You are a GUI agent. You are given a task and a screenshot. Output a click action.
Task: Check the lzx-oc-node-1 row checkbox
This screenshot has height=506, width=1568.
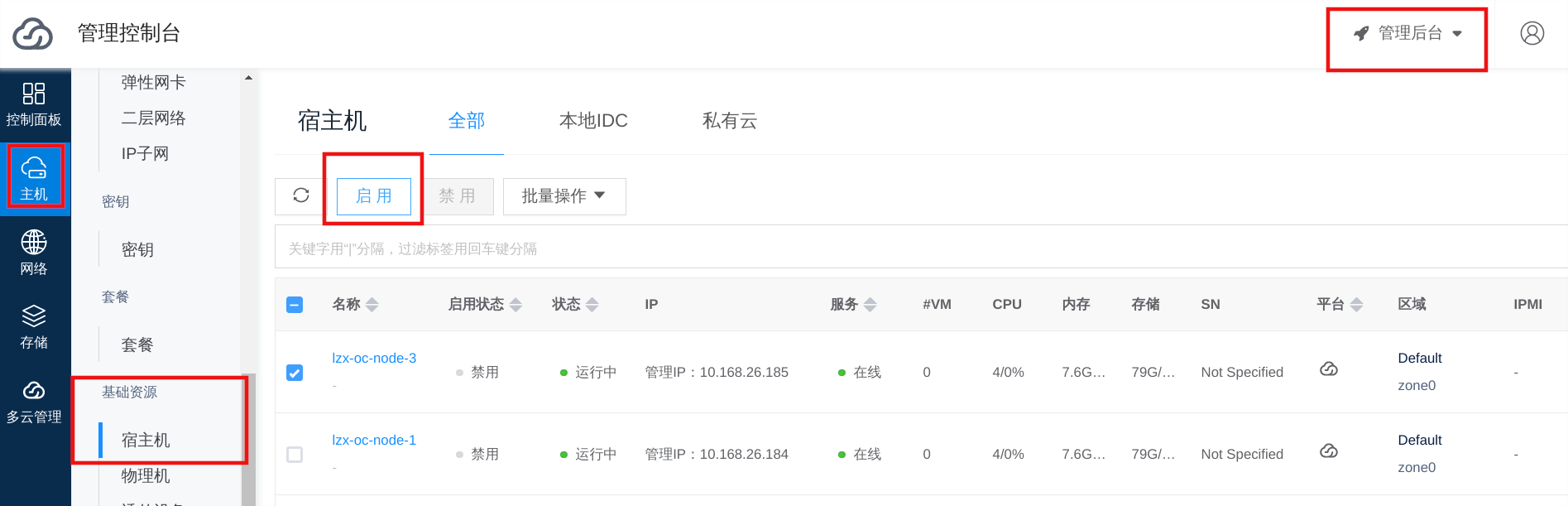[x=295, y=455]
